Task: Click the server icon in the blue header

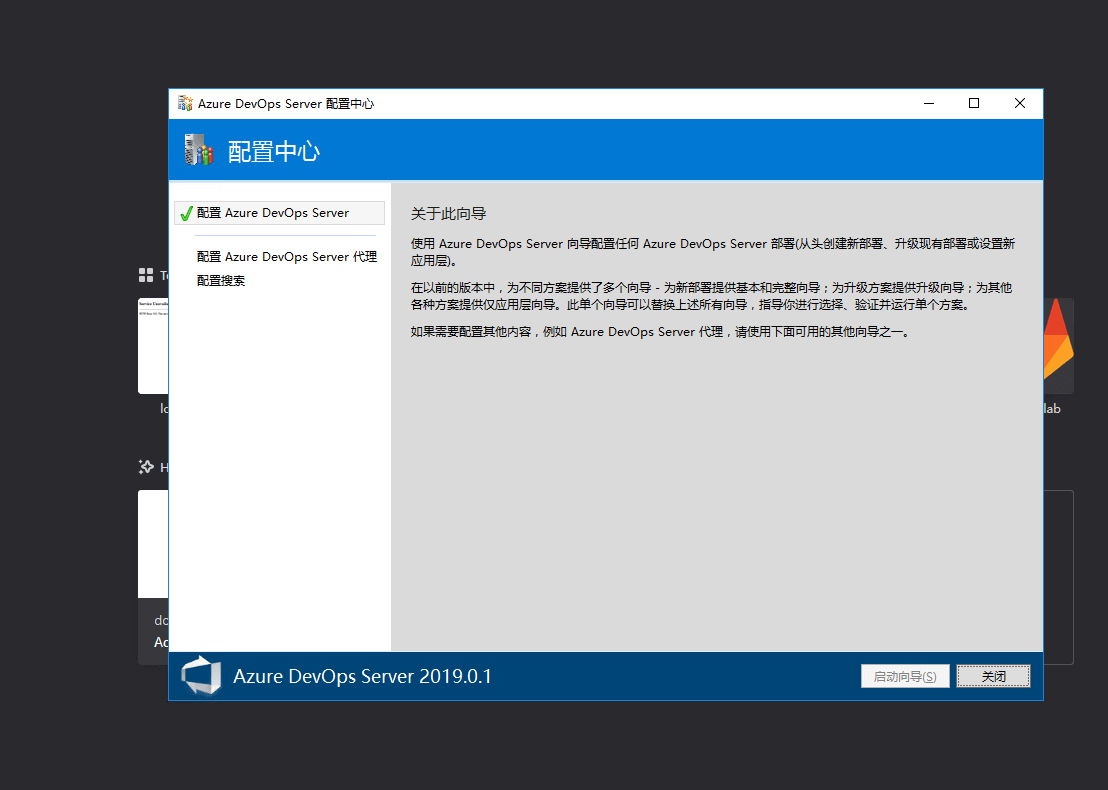Action: pyautogui.click(x=198, y=150)
